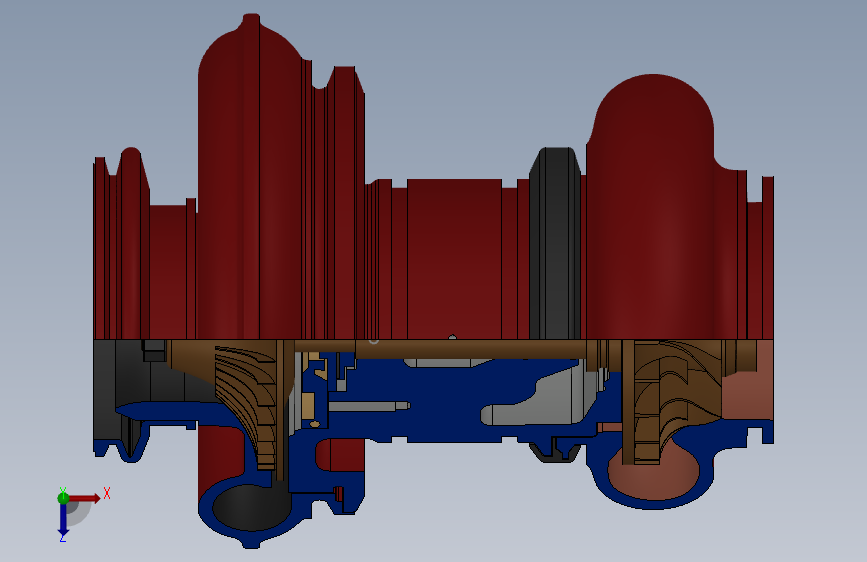The width and height of the screenshot is (867, 562).
Task: Select the black circular compressor volute cavity
Action: coord(252,507)
